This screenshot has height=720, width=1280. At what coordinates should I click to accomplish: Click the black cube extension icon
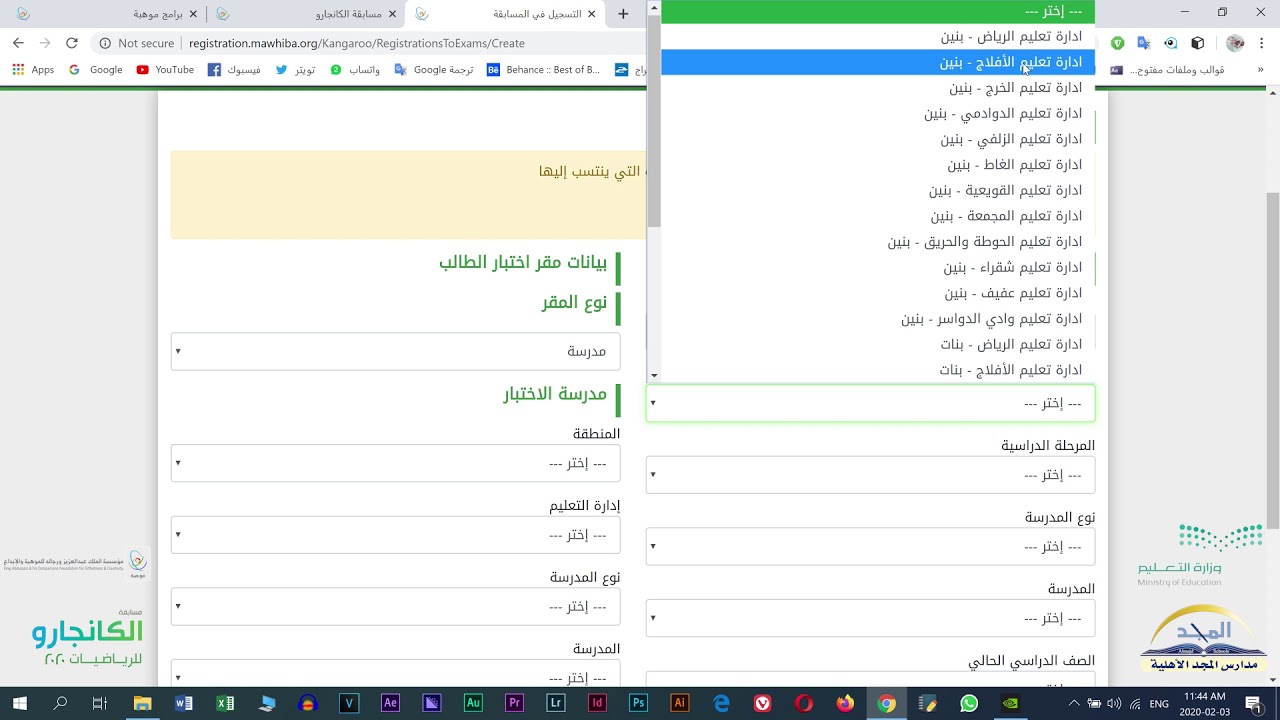[1197, 43]
